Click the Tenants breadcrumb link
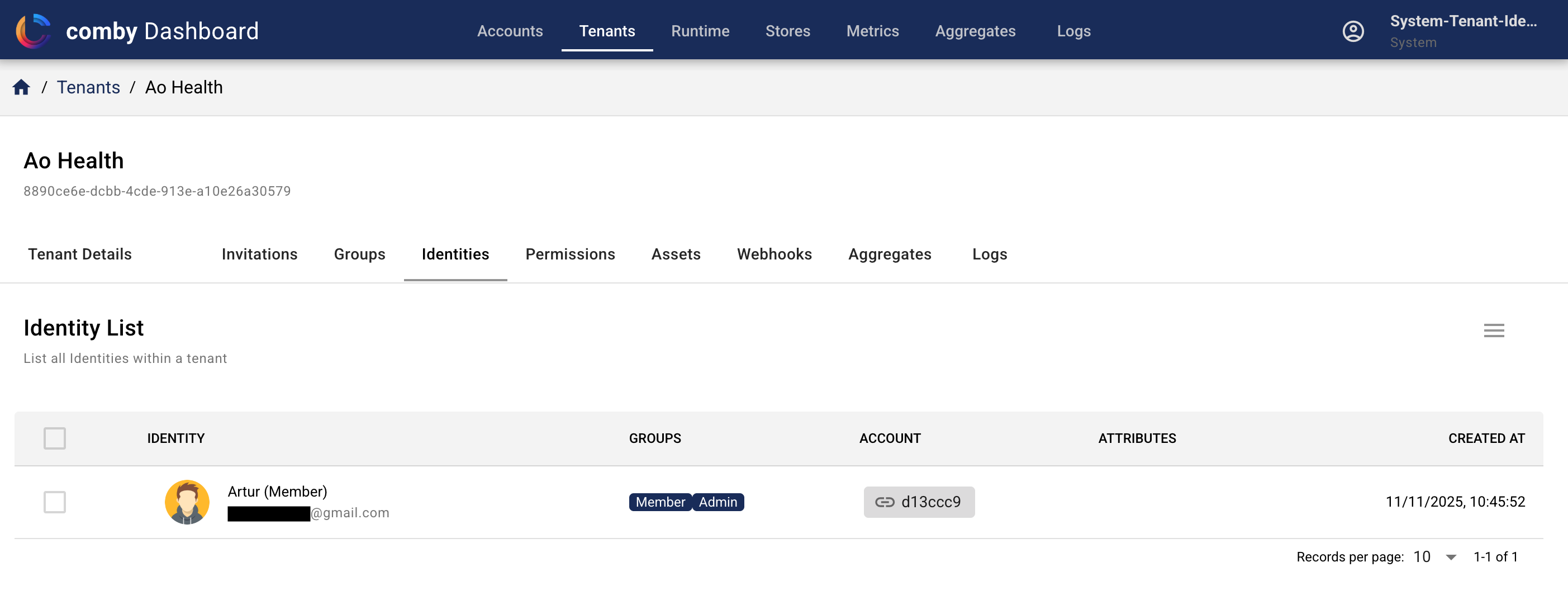Image resolution: width=1568 pixels, height=595 pixels. tap(88, 87)
